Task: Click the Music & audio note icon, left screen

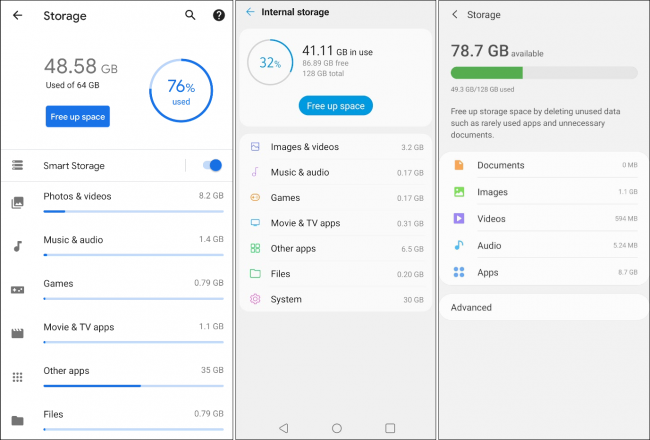Action: 17,246
